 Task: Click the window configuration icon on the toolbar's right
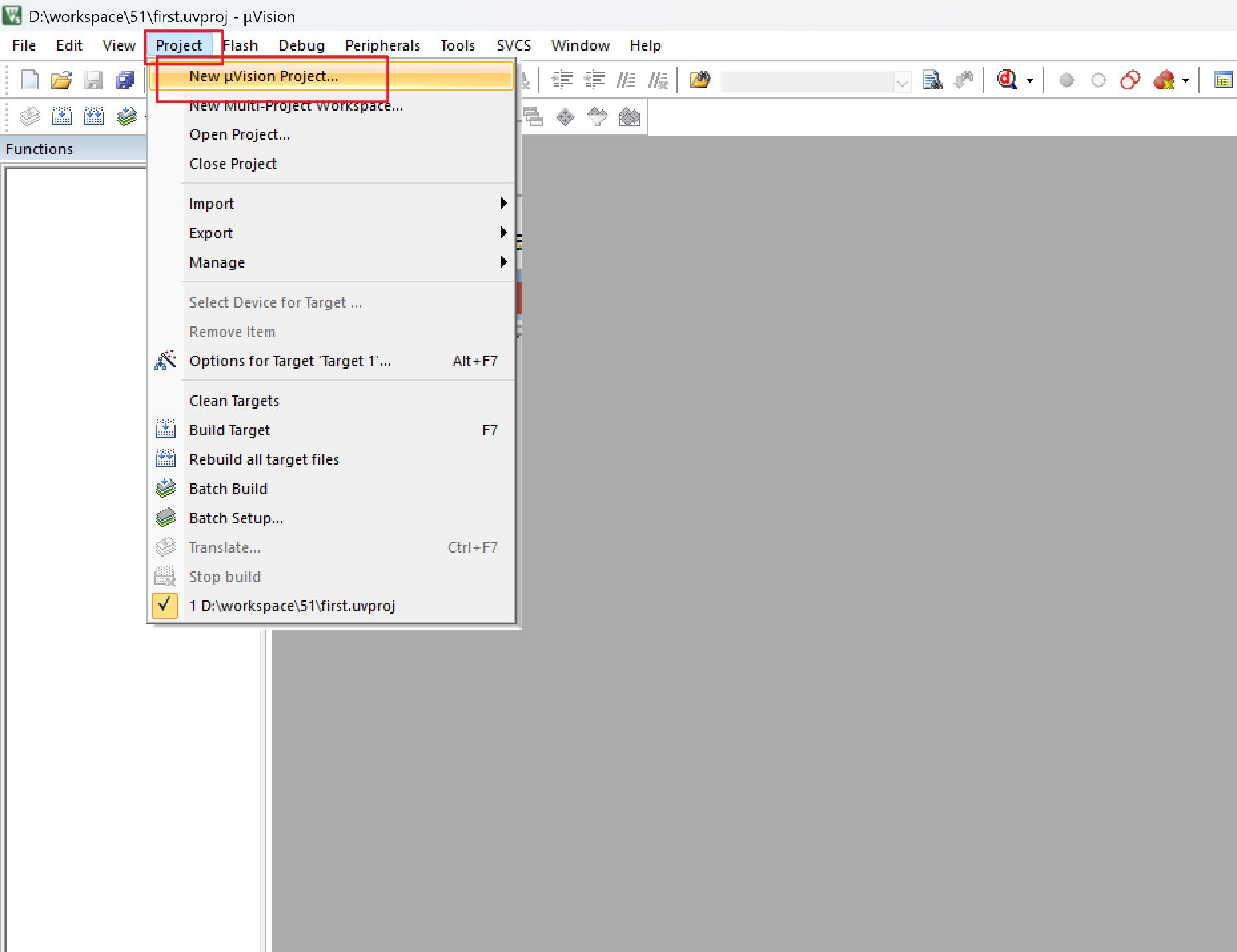tap(1224, 80)
